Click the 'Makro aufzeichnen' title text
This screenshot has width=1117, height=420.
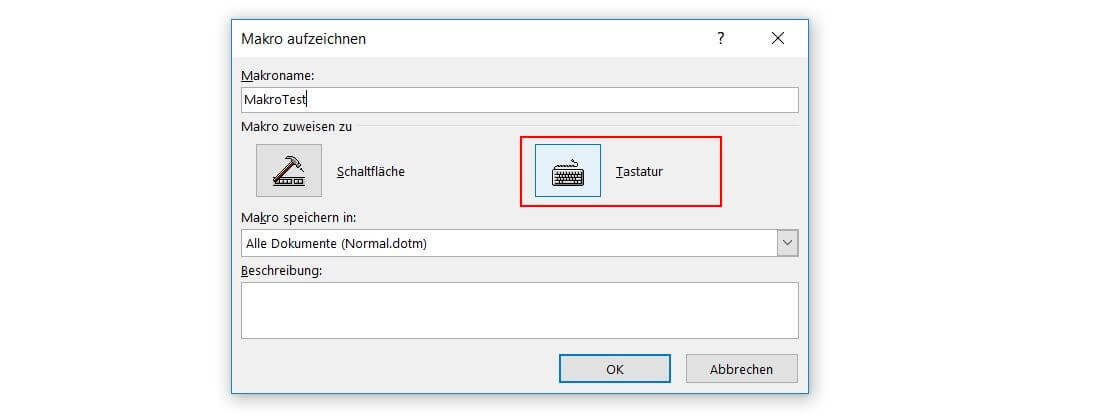point(303,39)
